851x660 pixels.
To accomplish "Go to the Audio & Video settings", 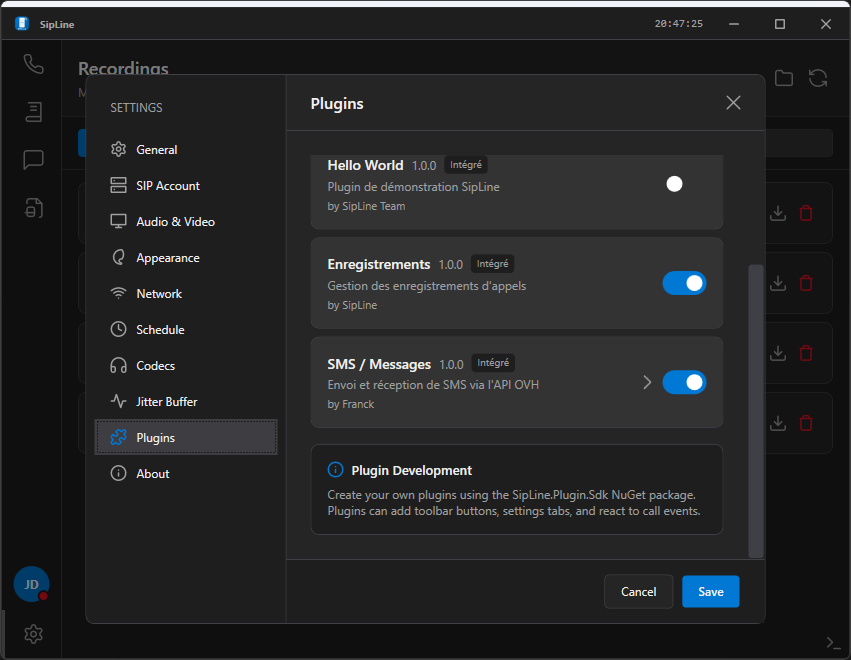I will click(175, 221).
